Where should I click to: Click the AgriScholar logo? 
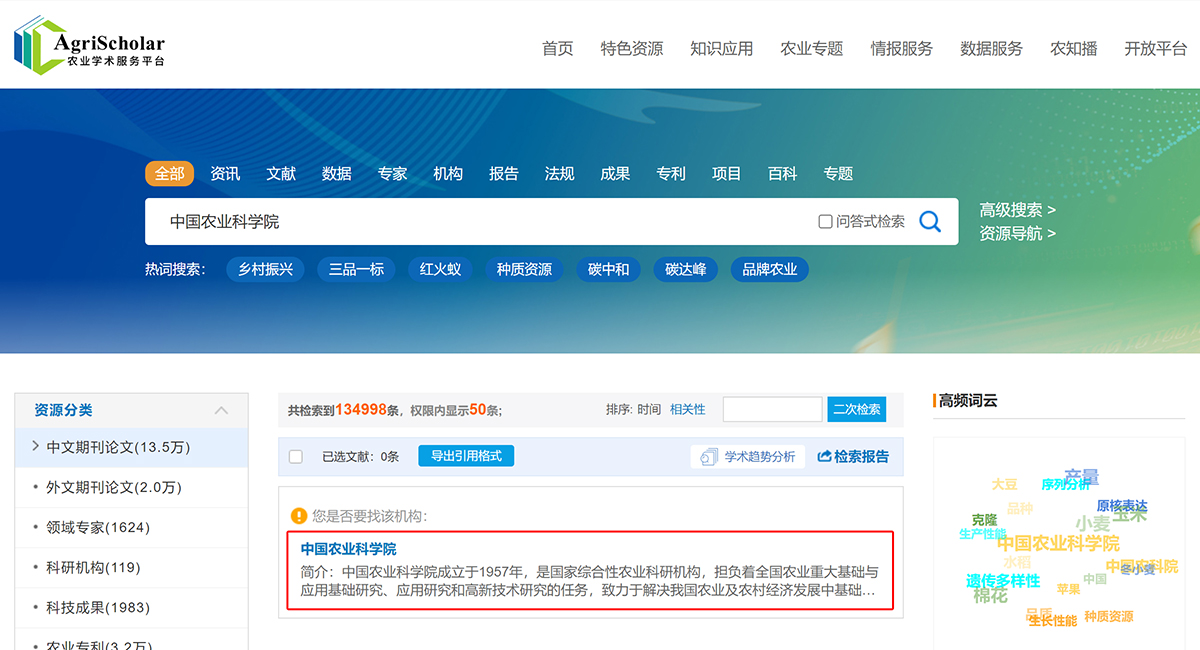pyautogui.click(x=89, y=45)
